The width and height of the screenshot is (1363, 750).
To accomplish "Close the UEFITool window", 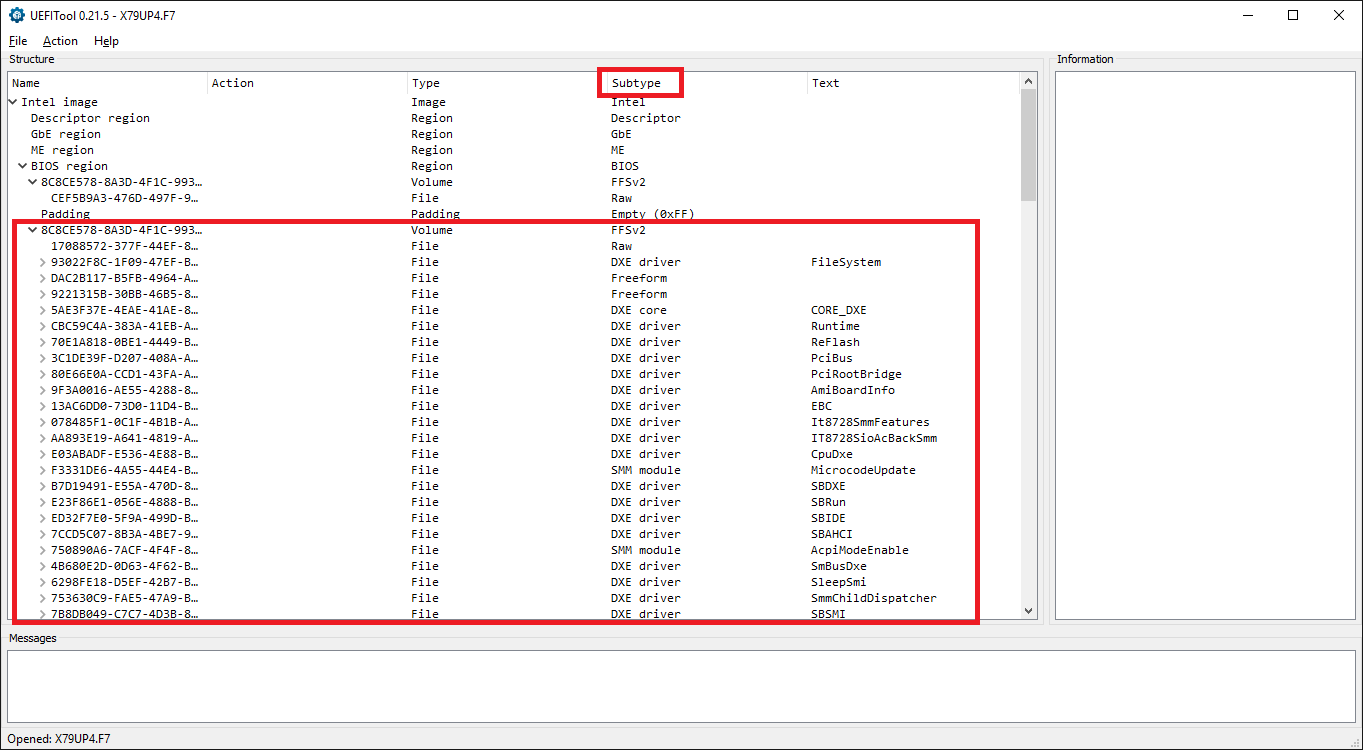I will 1339,15.
